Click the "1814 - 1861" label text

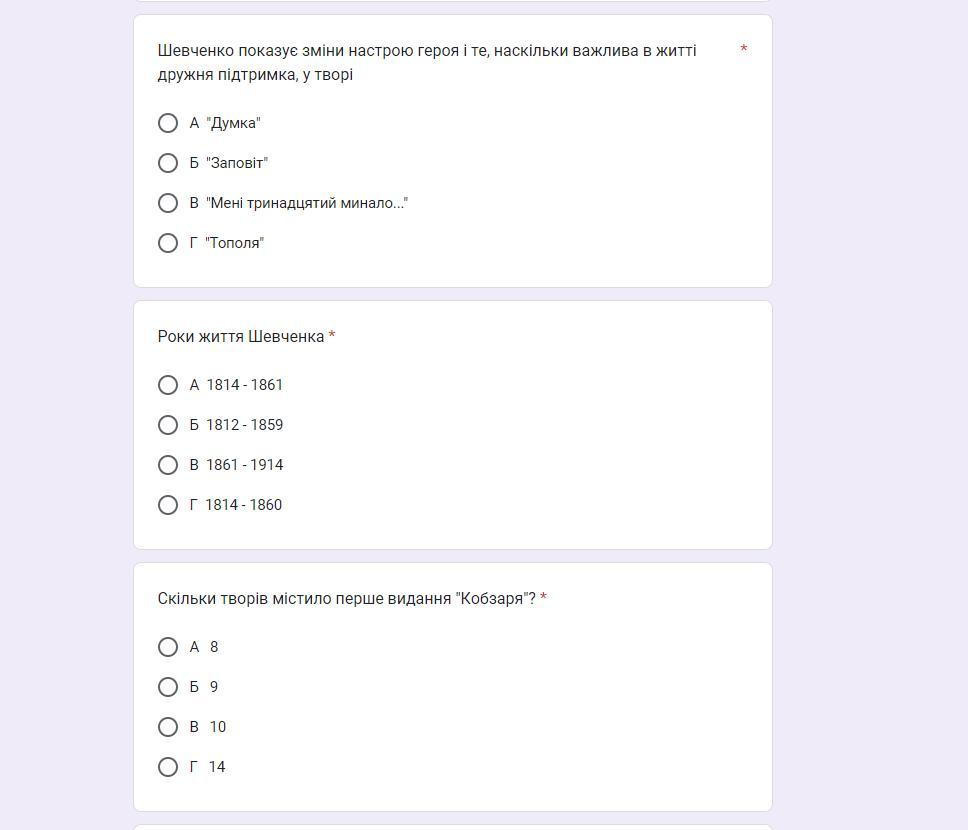tap(244, 385)
